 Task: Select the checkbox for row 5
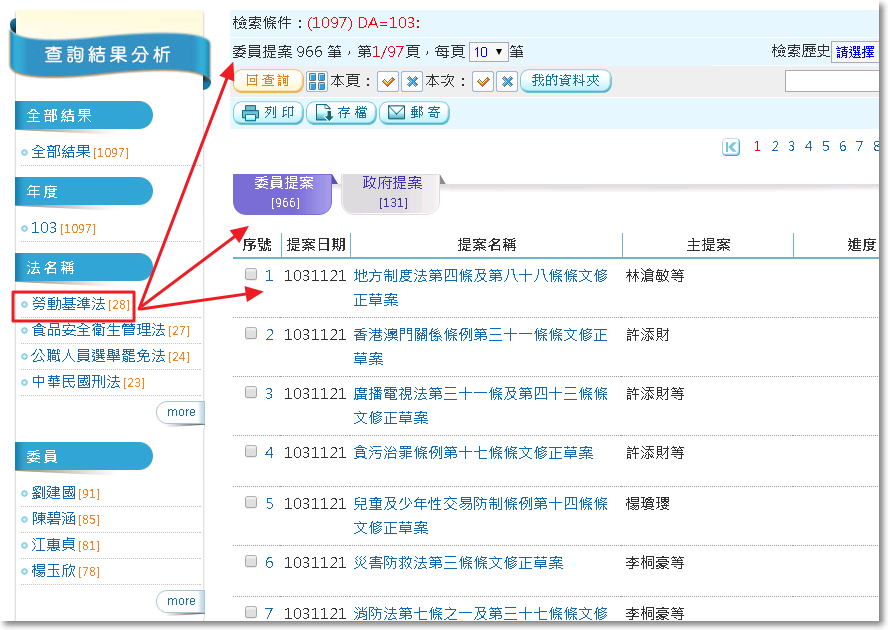(x=251, y=503)
